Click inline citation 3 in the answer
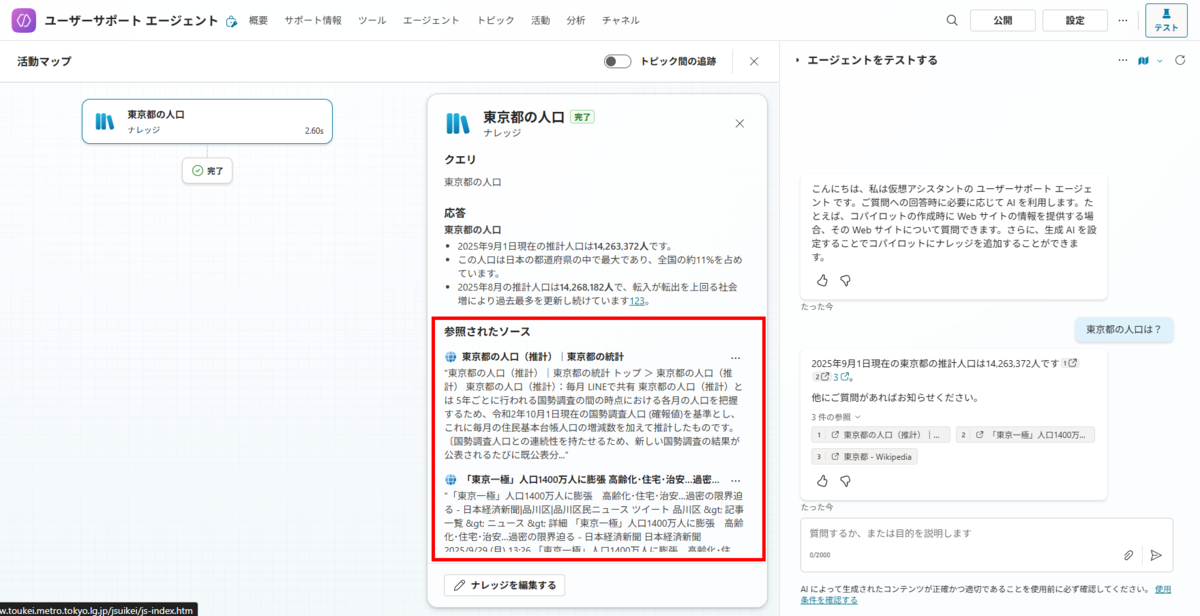The width and height of the screenshot is (1200, 616). tap(841, 377)
